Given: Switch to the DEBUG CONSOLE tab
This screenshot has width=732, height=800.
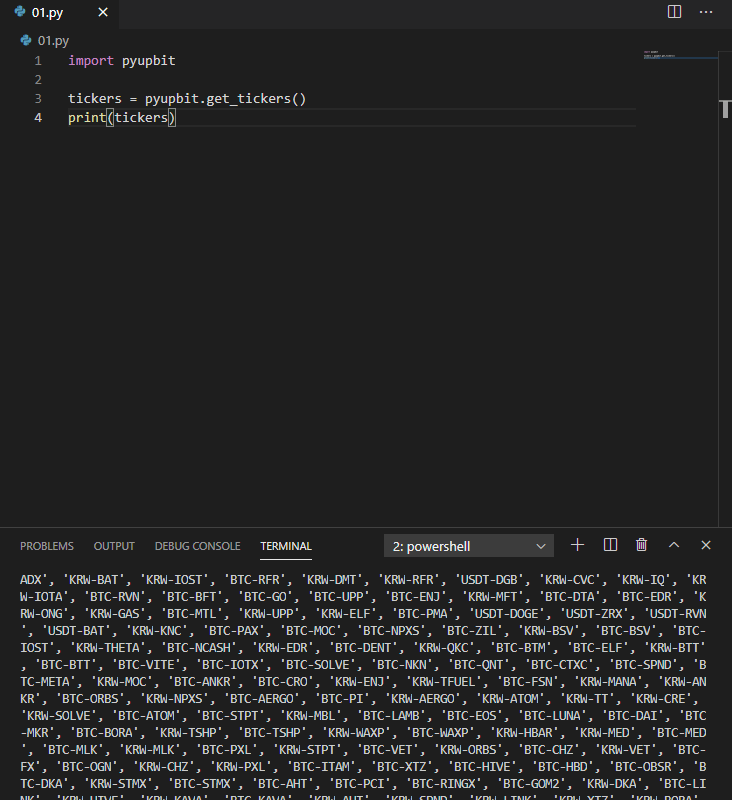Looking at the screenshot, I should pyautogui.click(x=197, y=546).
